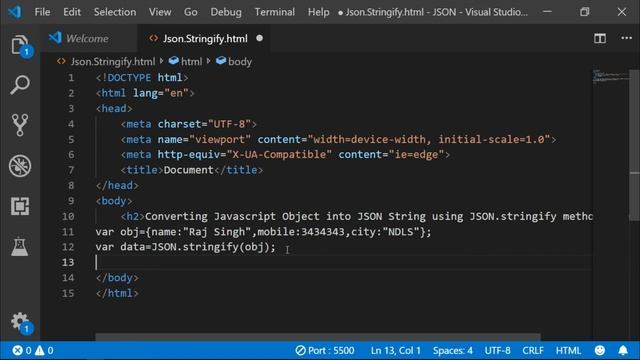Click the '<!DOCTYPE html>' line
This screenshot has width=640, height=360.
[142, 78]
